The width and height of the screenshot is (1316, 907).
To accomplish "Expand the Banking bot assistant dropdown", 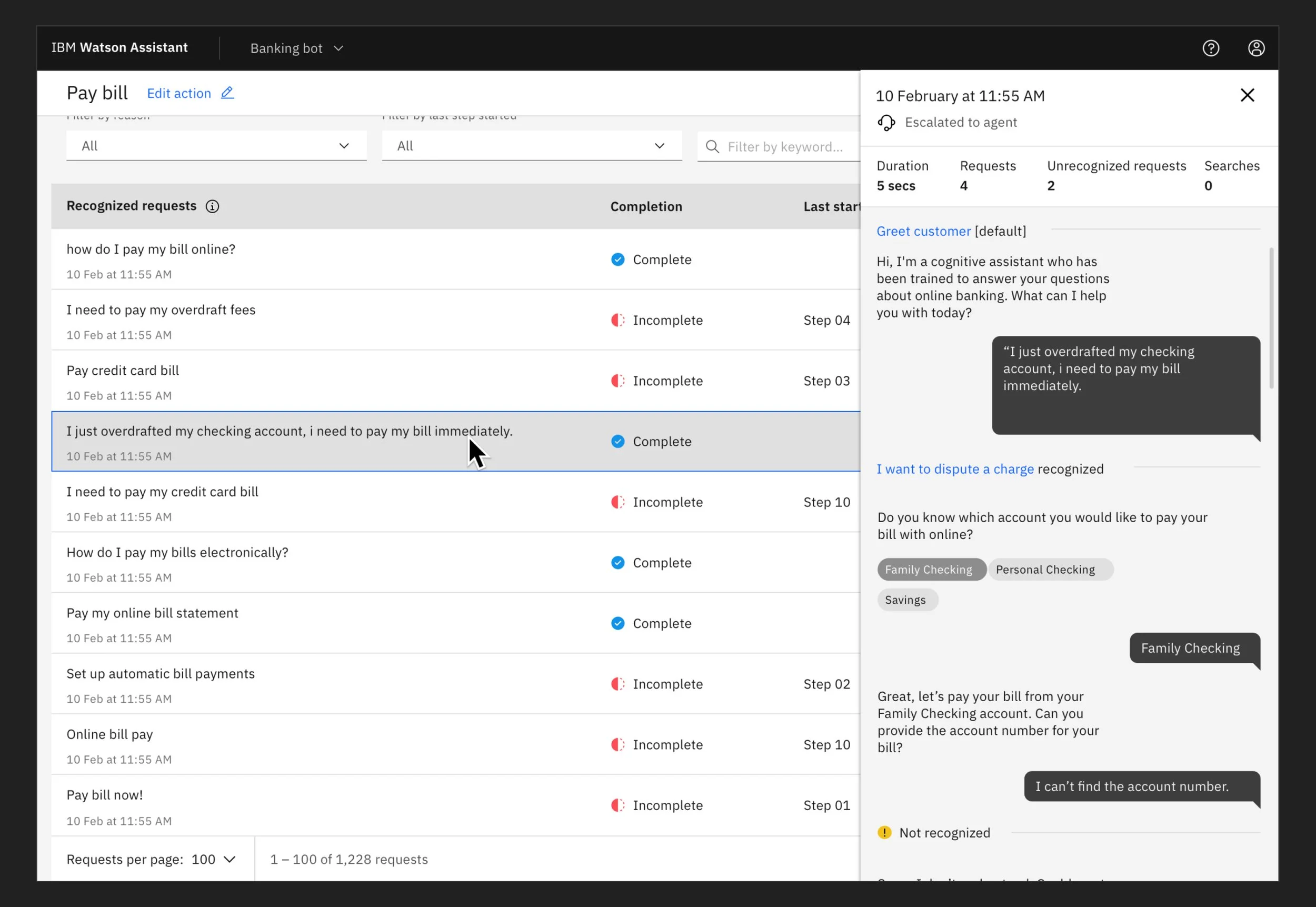I will (296, 48).
